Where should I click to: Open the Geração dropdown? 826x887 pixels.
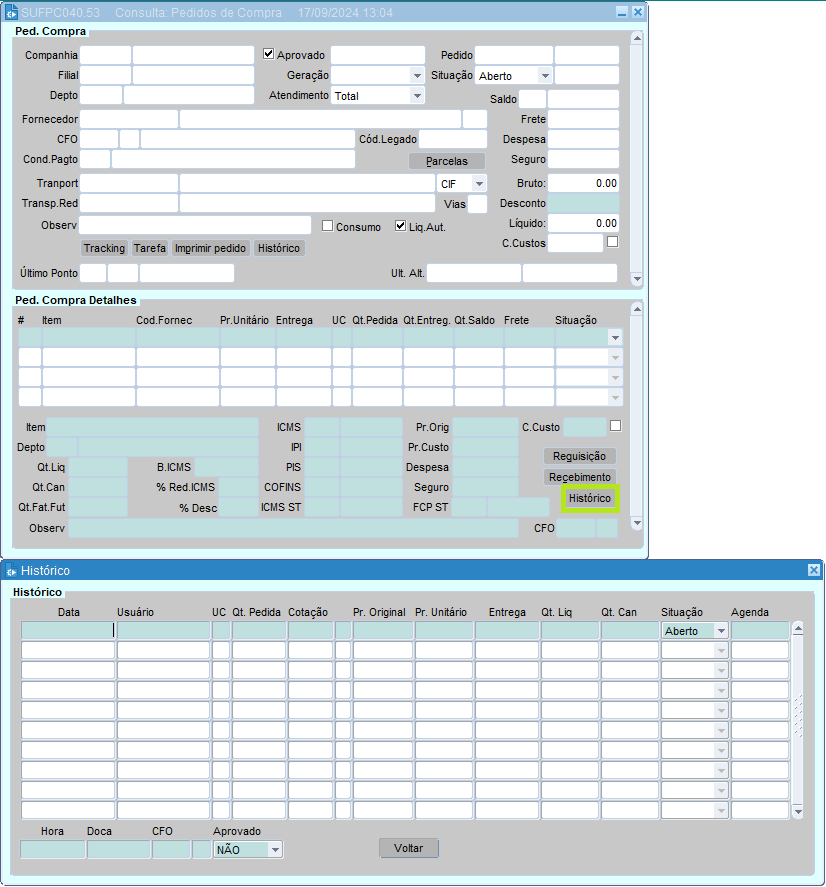[417, 75]
